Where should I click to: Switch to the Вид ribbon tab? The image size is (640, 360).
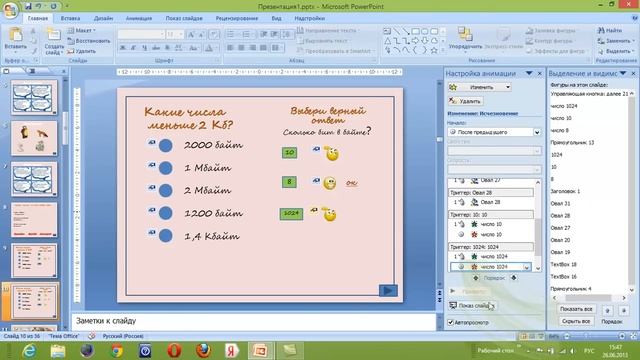[276, 18]
